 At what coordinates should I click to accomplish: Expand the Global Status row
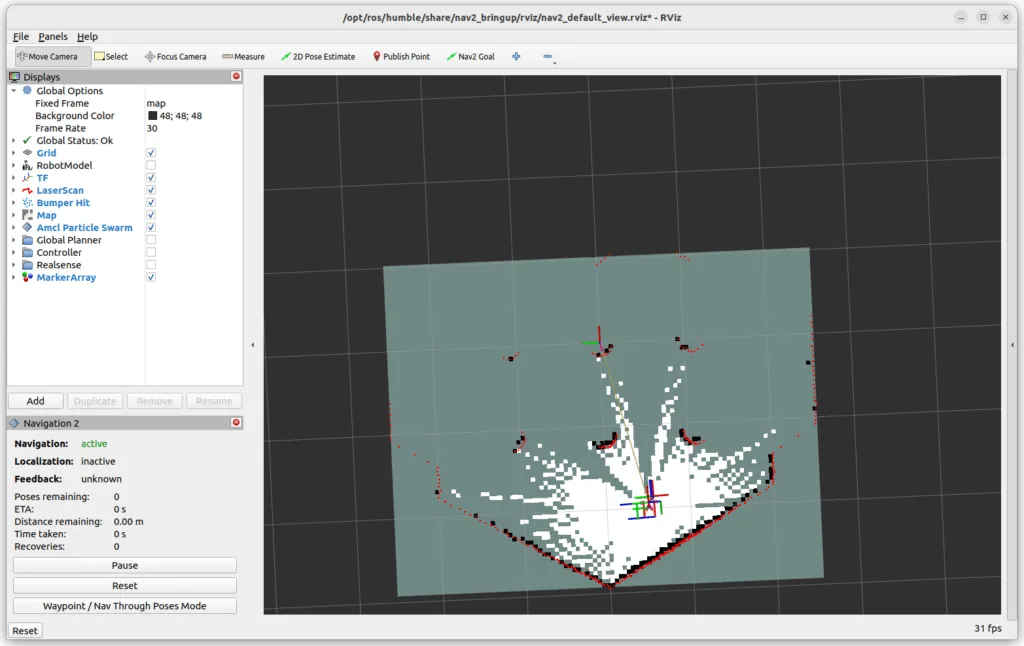(x=14, y=140)
